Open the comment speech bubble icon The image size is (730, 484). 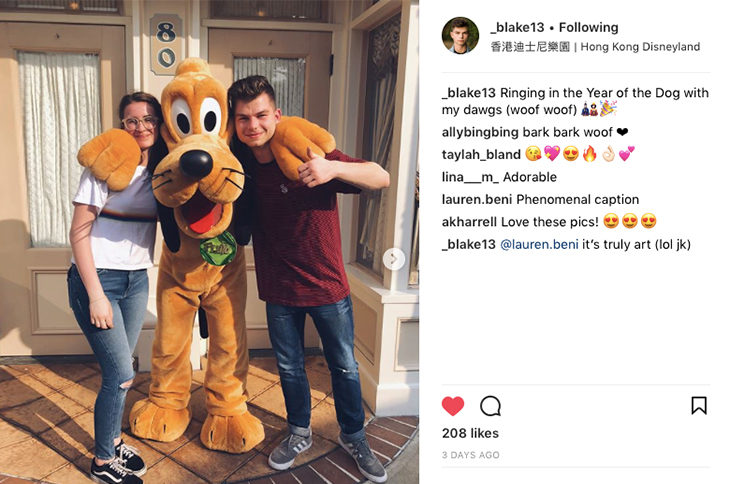(x=490, y=406)
